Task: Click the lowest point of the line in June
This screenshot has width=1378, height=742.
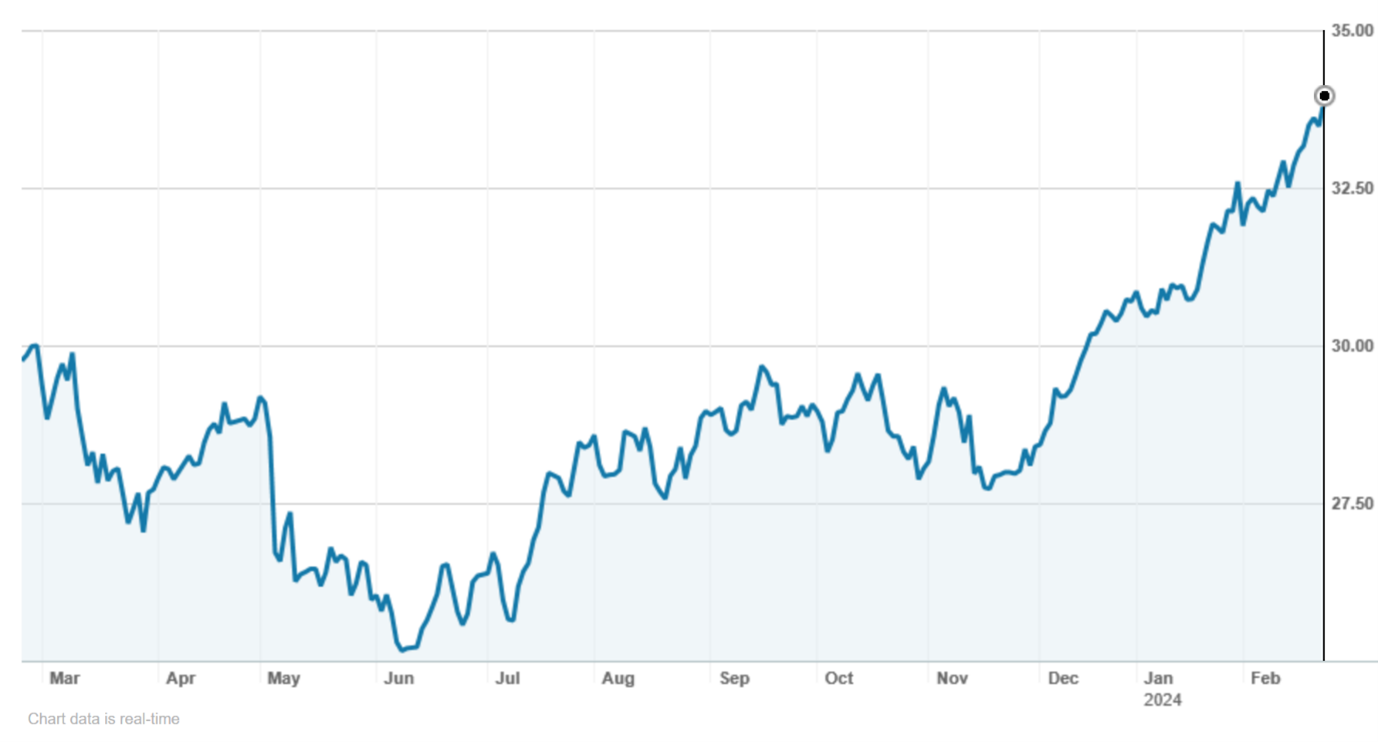Action: 402,650
